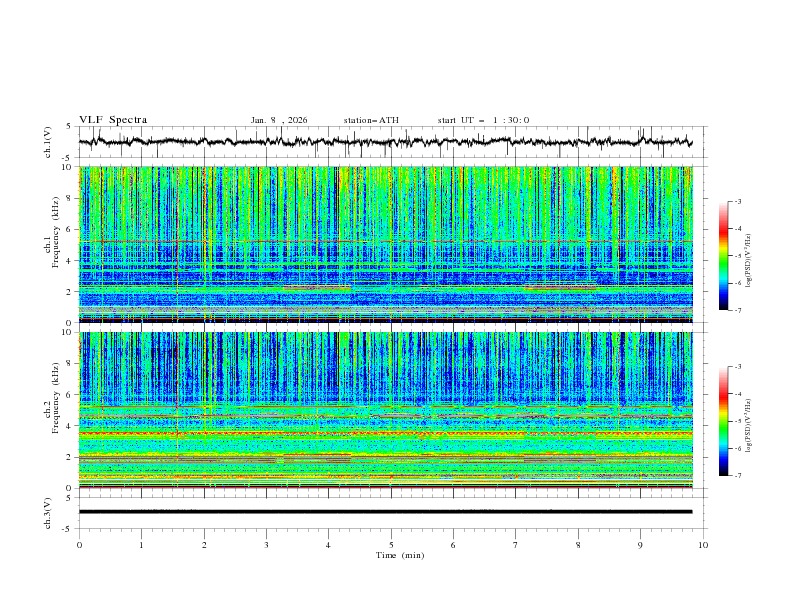Click the ch.3 flat black waveform trace
This screenshot has height=612, width=792.
click(x=385, y=512)
